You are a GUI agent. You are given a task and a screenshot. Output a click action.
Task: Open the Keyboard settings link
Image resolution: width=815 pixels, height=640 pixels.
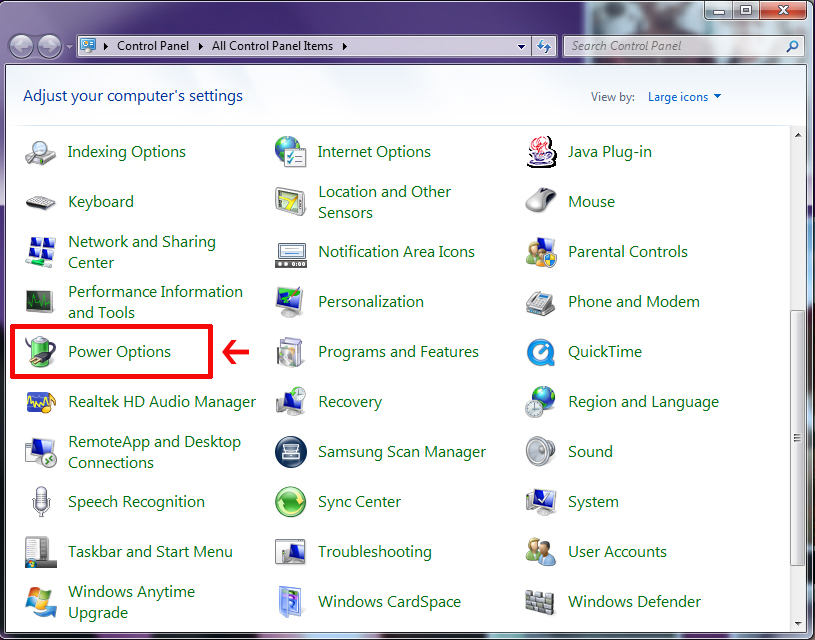click(101, 202)
